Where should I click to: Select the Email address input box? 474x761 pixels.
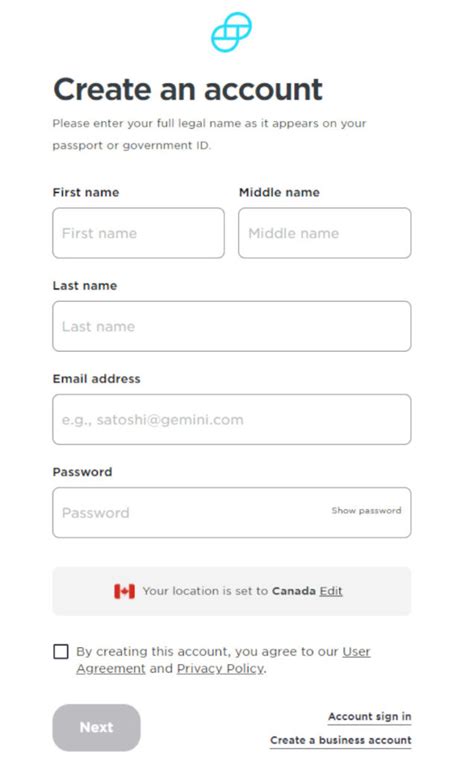pyautogui.click(x=232, y=419)
